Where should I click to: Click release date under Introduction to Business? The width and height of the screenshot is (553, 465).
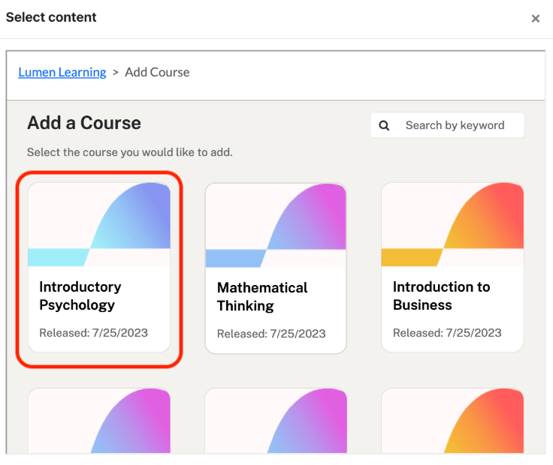[x=447, y=333]
